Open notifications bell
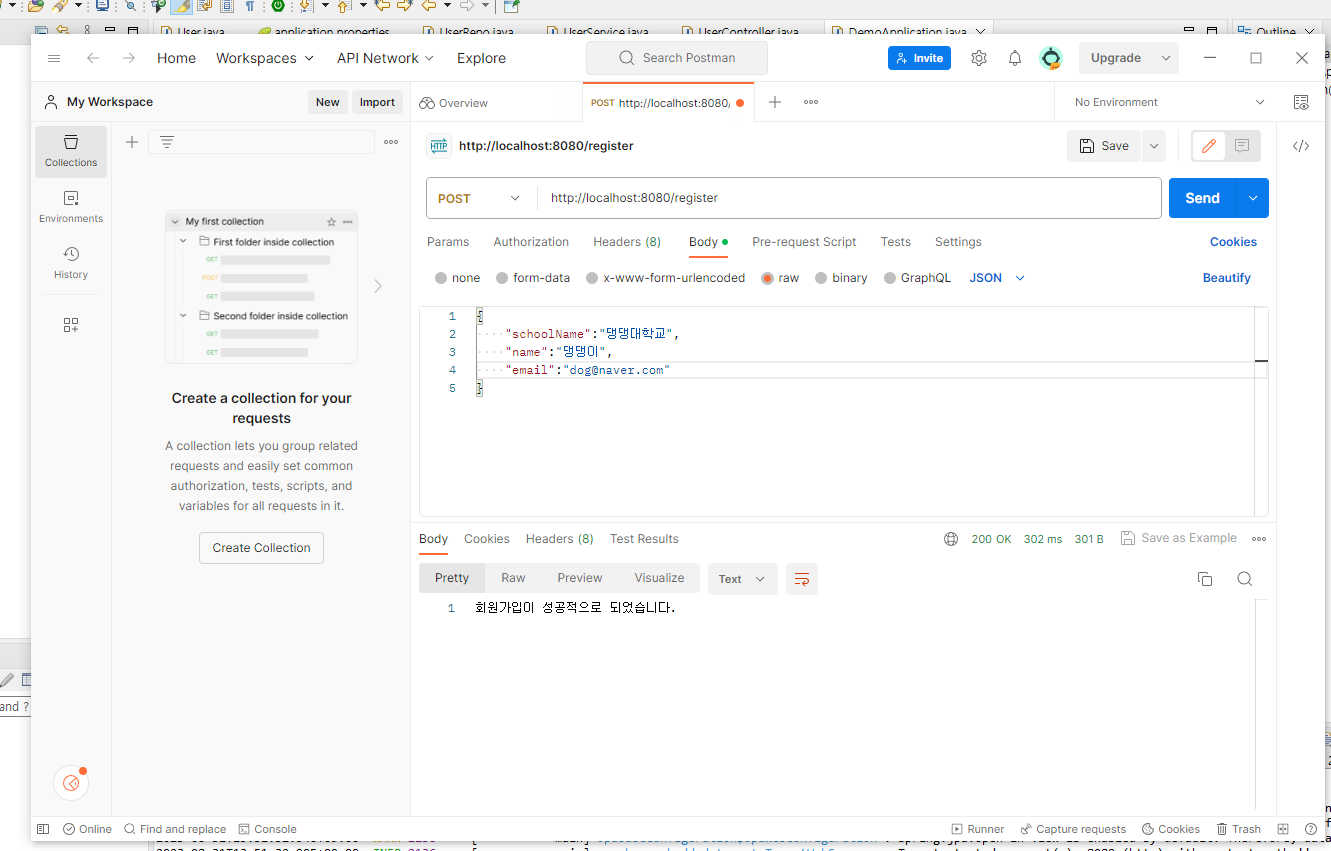This screenshot has height=851, width=1331. coord(1015,58)
